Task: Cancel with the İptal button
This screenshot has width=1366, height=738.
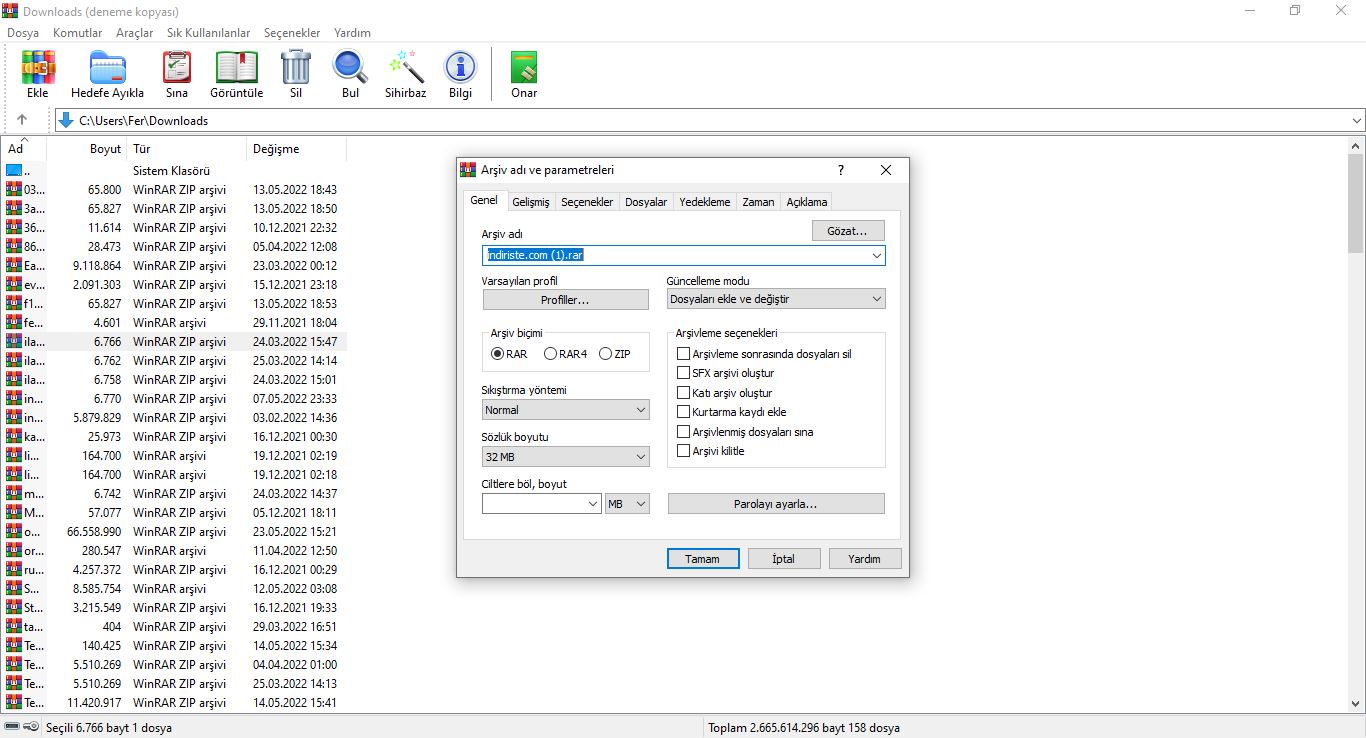Action: coord(784,559)
